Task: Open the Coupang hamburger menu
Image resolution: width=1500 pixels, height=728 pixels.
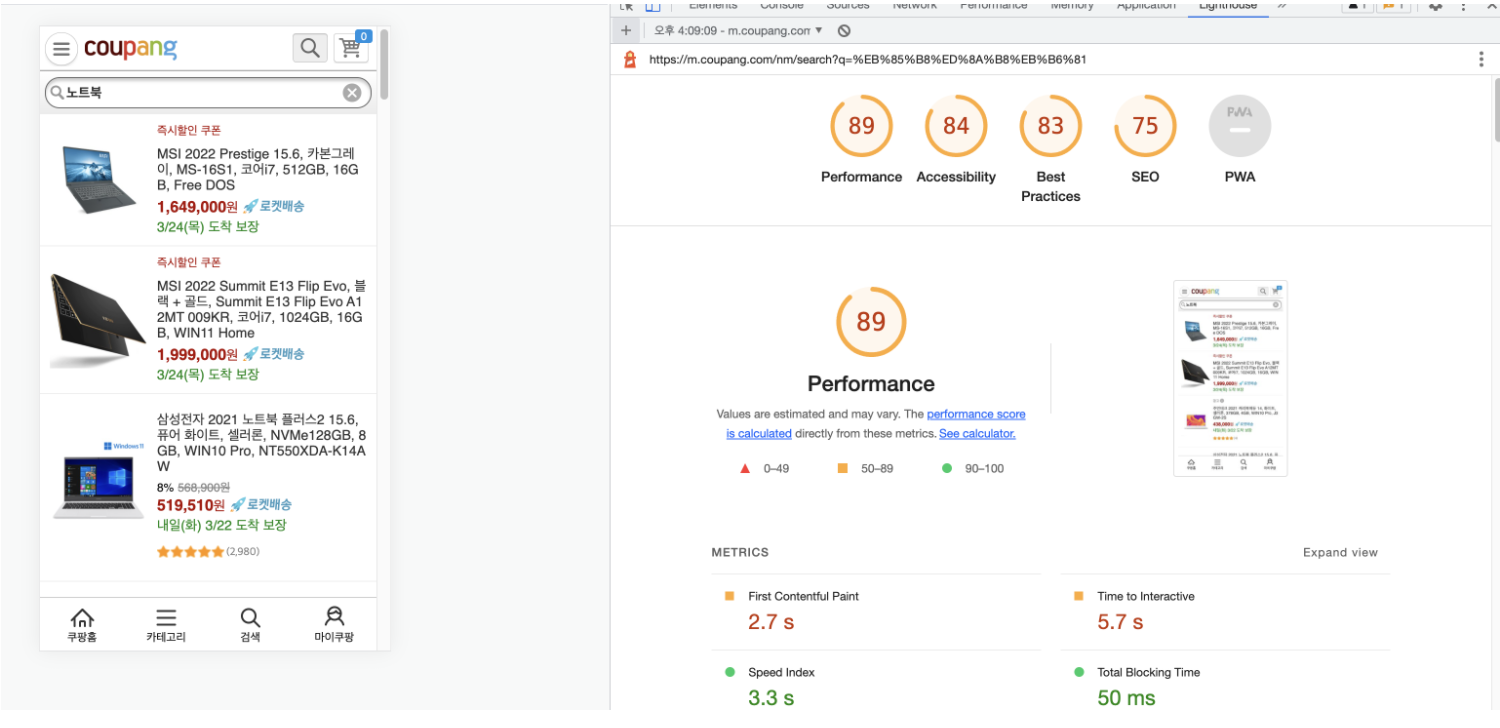Action: click(x=61, y=48)
